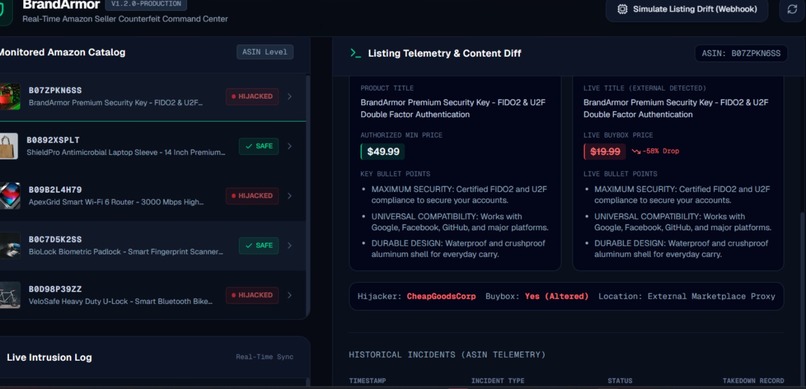Click hijacker name CheapGoodsCorp
This screenshot has width=806, height=389.
(441, 296)
